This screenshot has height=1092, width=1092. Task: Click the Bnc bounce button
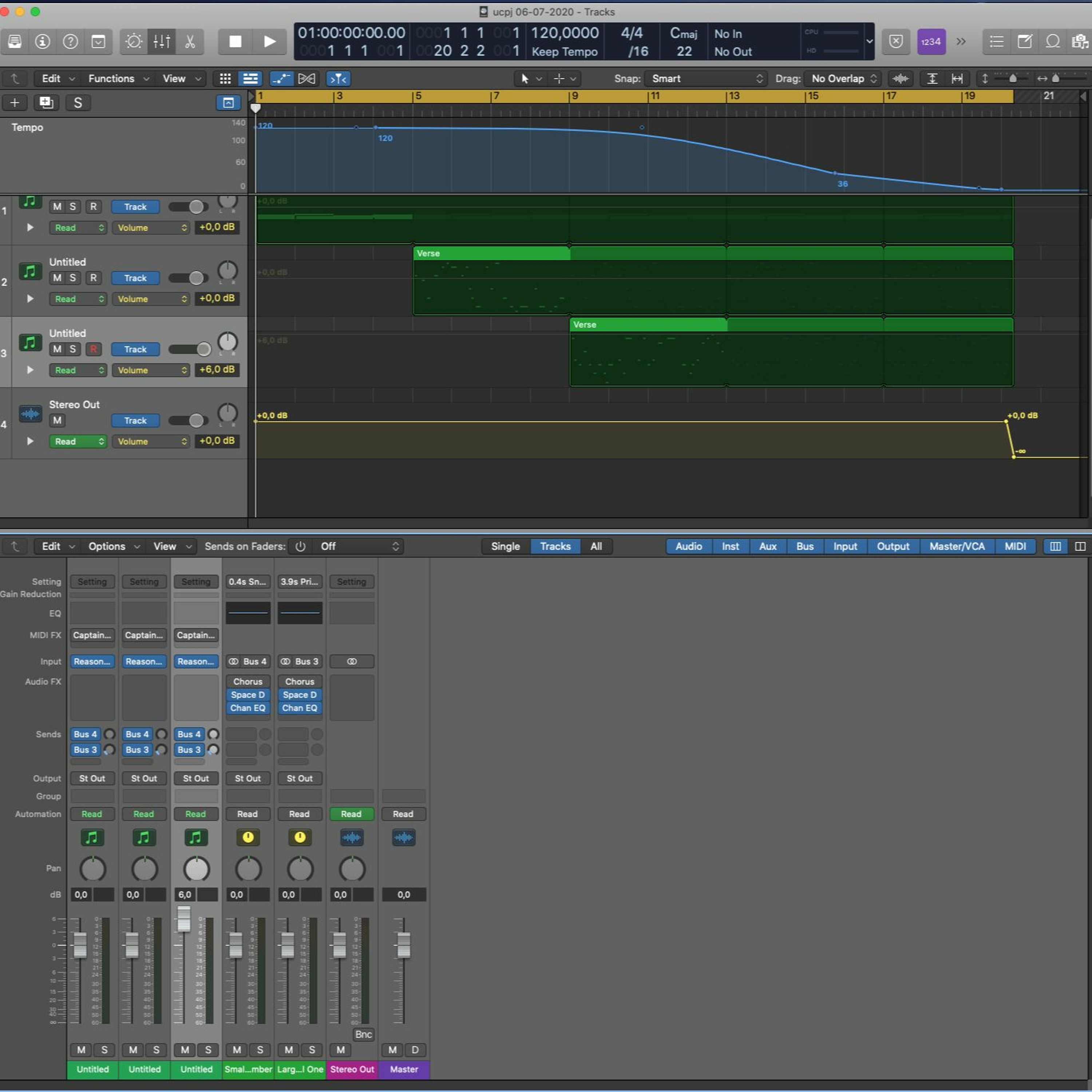363,1034
